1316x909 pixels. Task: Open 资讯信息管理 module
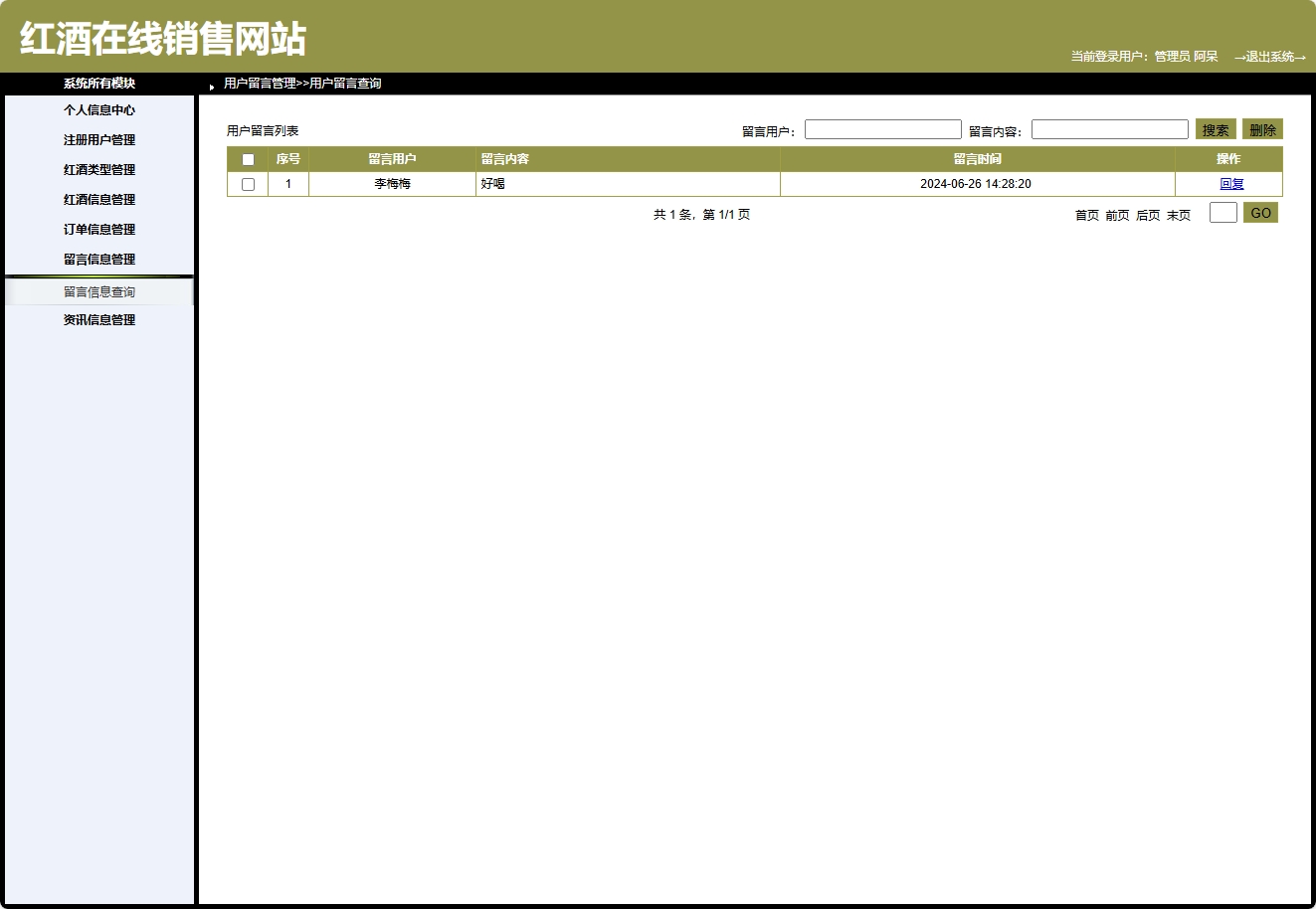tap(98, 319)
